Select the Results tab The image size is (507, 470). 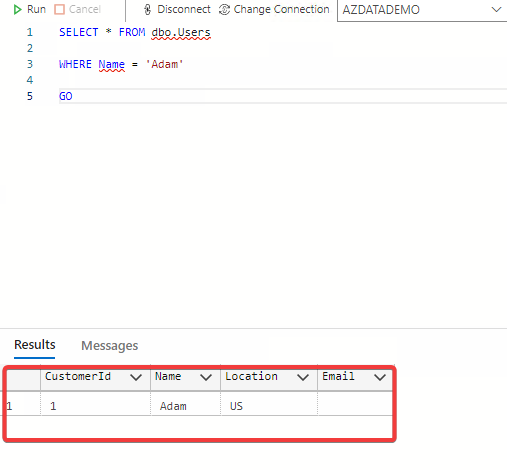point(35,345)
